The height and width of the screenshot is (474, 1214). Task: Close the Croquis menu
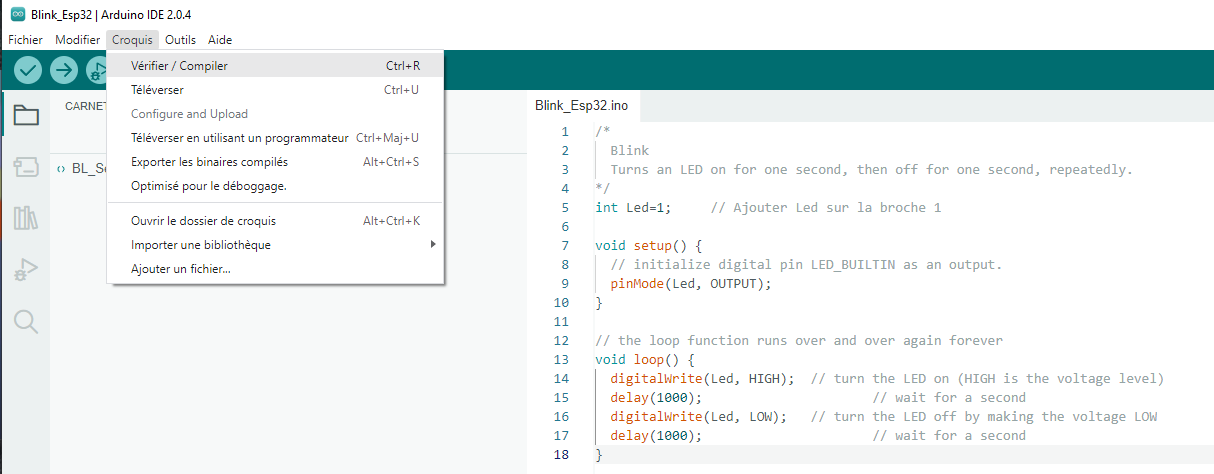[x=132, y=40]
